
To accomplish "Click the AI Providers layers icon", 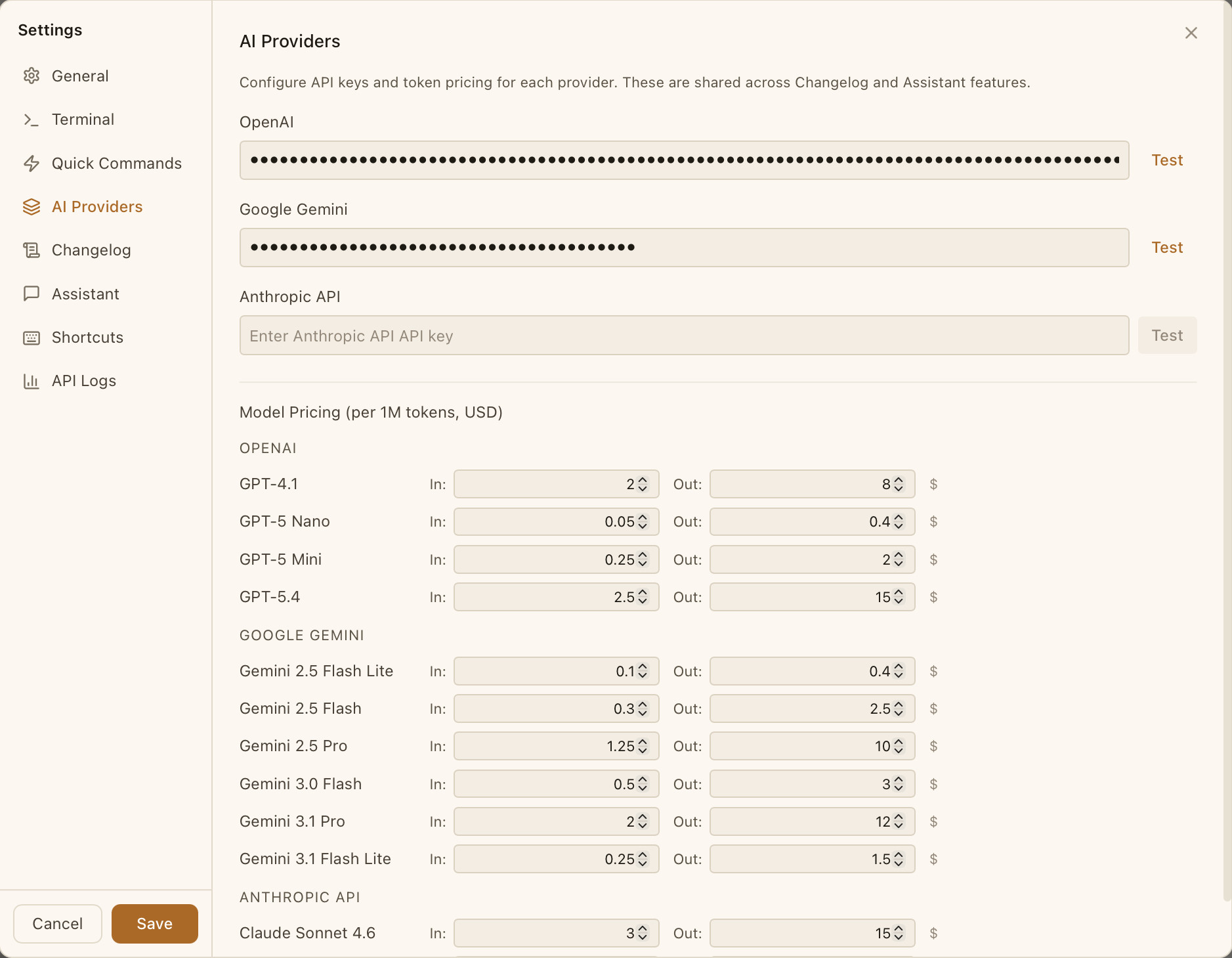I will tap(32, 207).
